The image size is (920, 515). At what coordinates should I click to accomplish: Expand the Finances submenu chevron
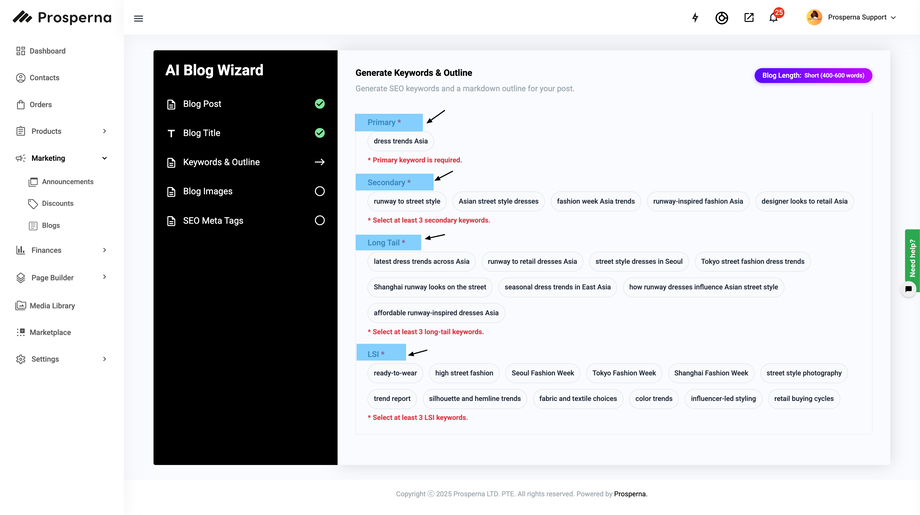tap(104, 250)
